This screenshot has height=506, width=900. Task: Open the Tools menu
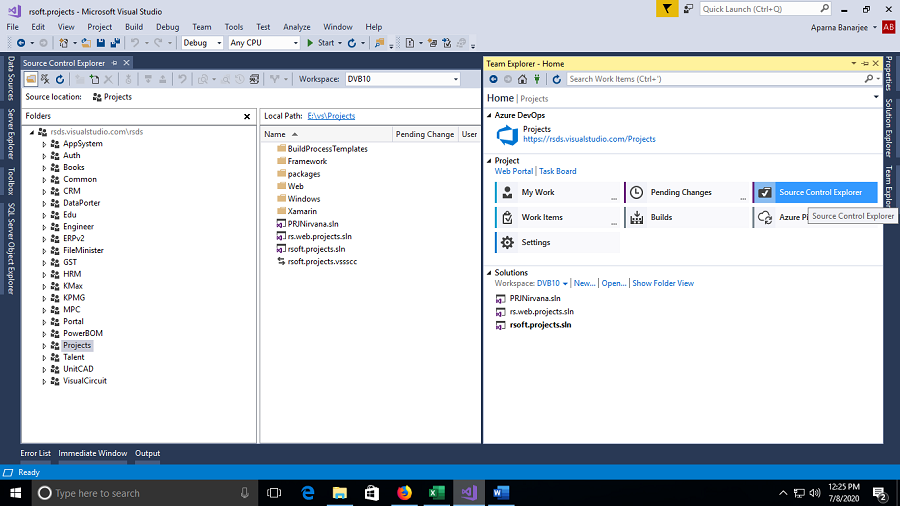click(234, 27)
